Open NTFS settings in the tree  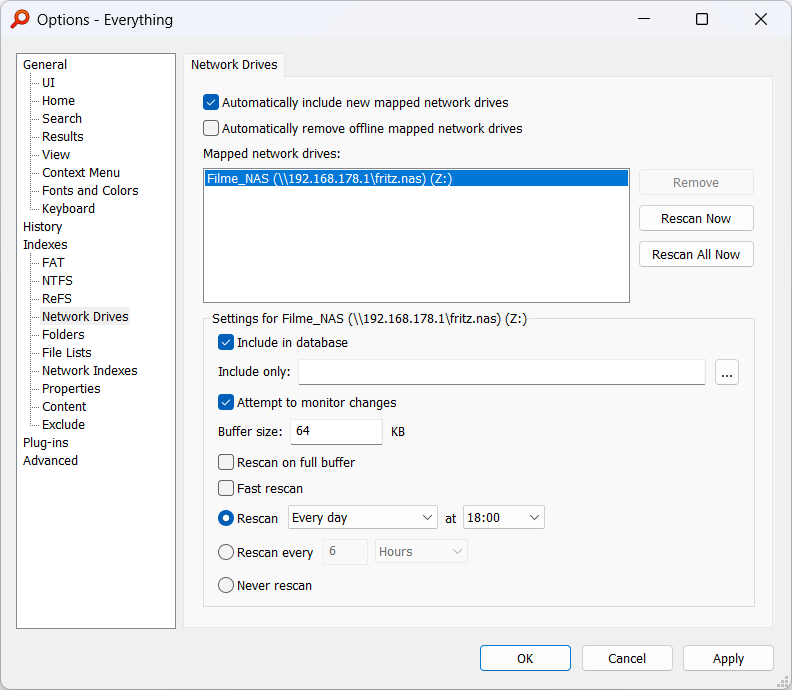pos(57,281)
